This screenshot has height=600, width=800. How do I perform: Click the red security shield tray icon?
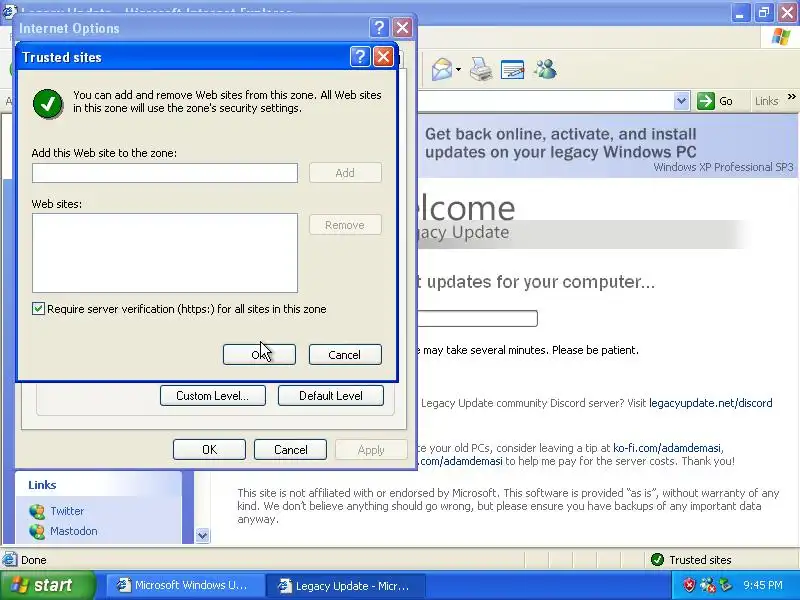[689, 585]
